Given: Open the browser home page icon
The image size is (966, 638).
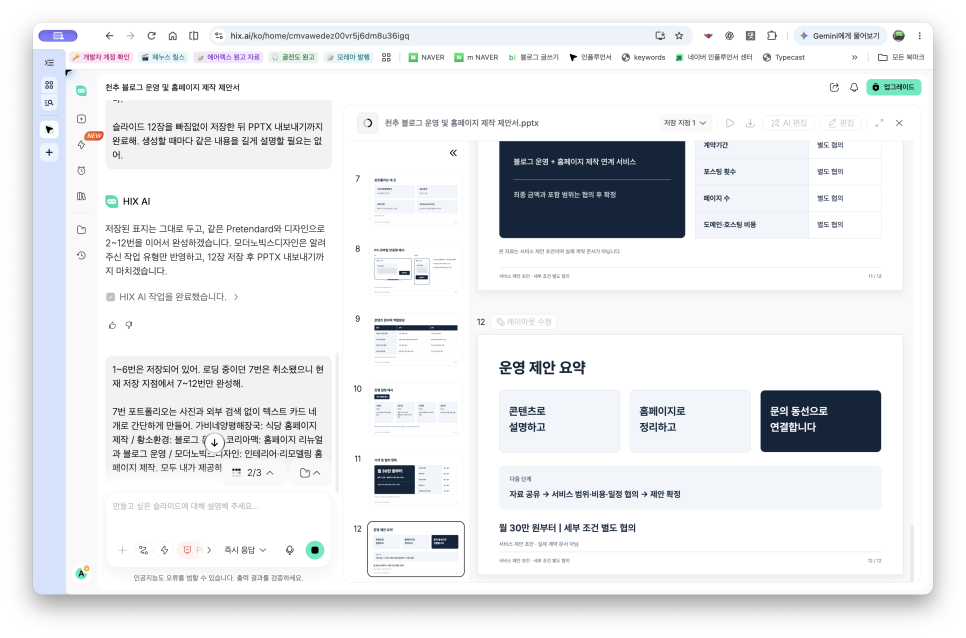Looking at the screenshot, I should point(172,36).
